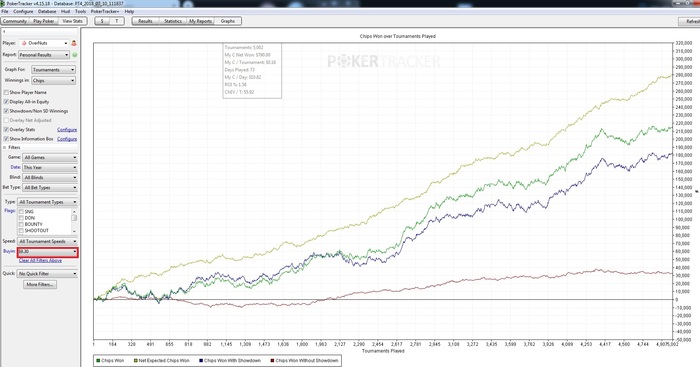Collapse the Filters section
The image size is (700, 367).
point(5,147)
